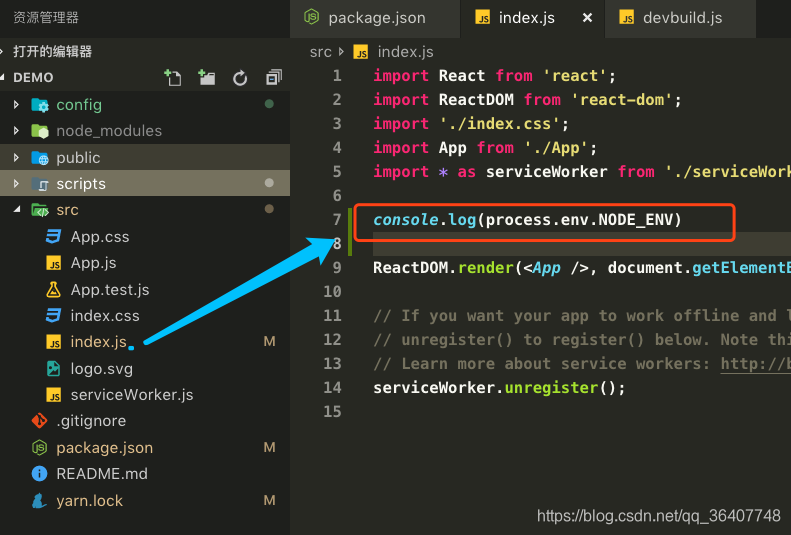The image size is (791, 535).
Task: Open README.md in the explorer
Action: click(x=102, y=473)
